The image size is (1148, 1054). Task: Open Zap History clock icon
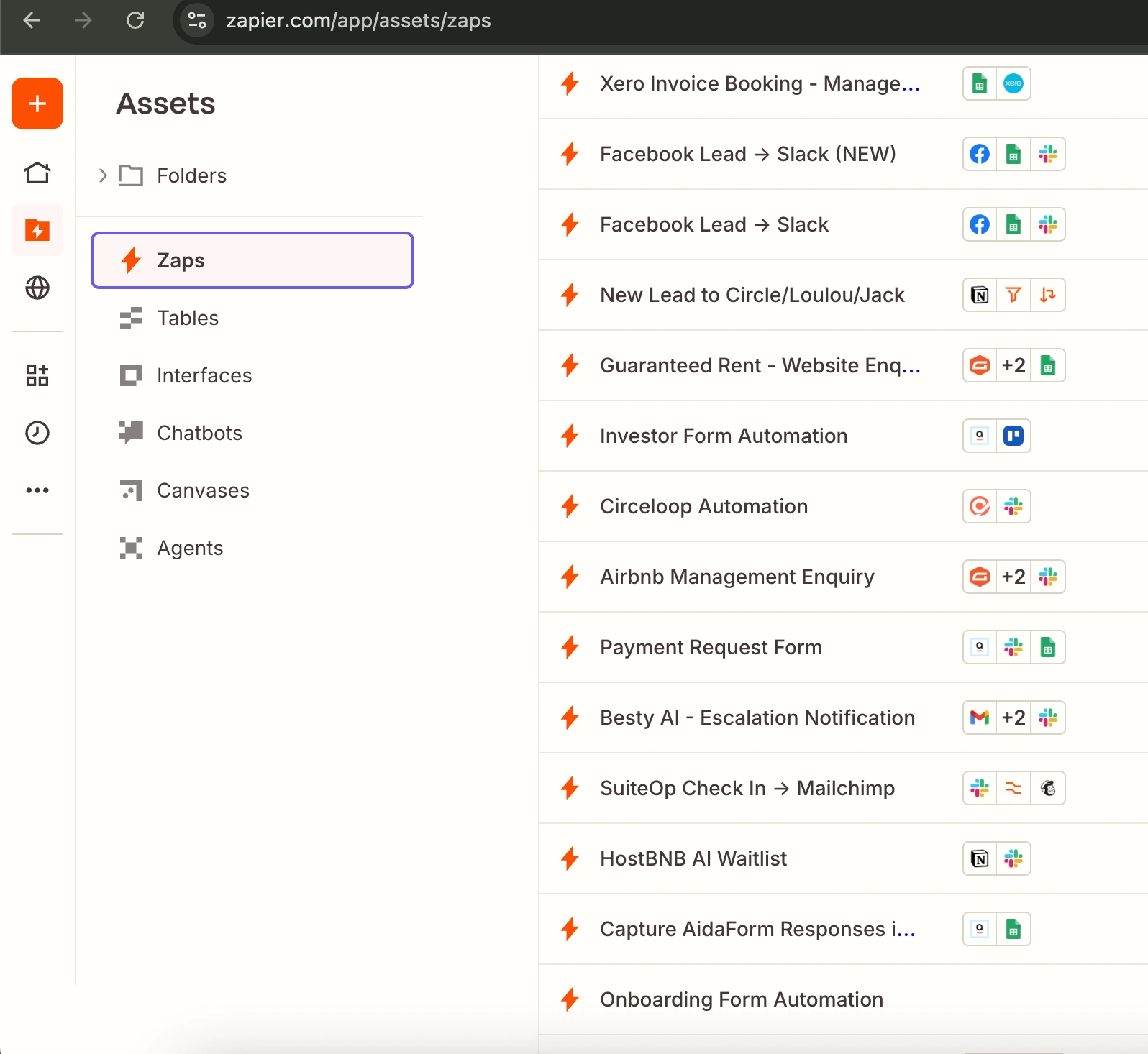37,433
